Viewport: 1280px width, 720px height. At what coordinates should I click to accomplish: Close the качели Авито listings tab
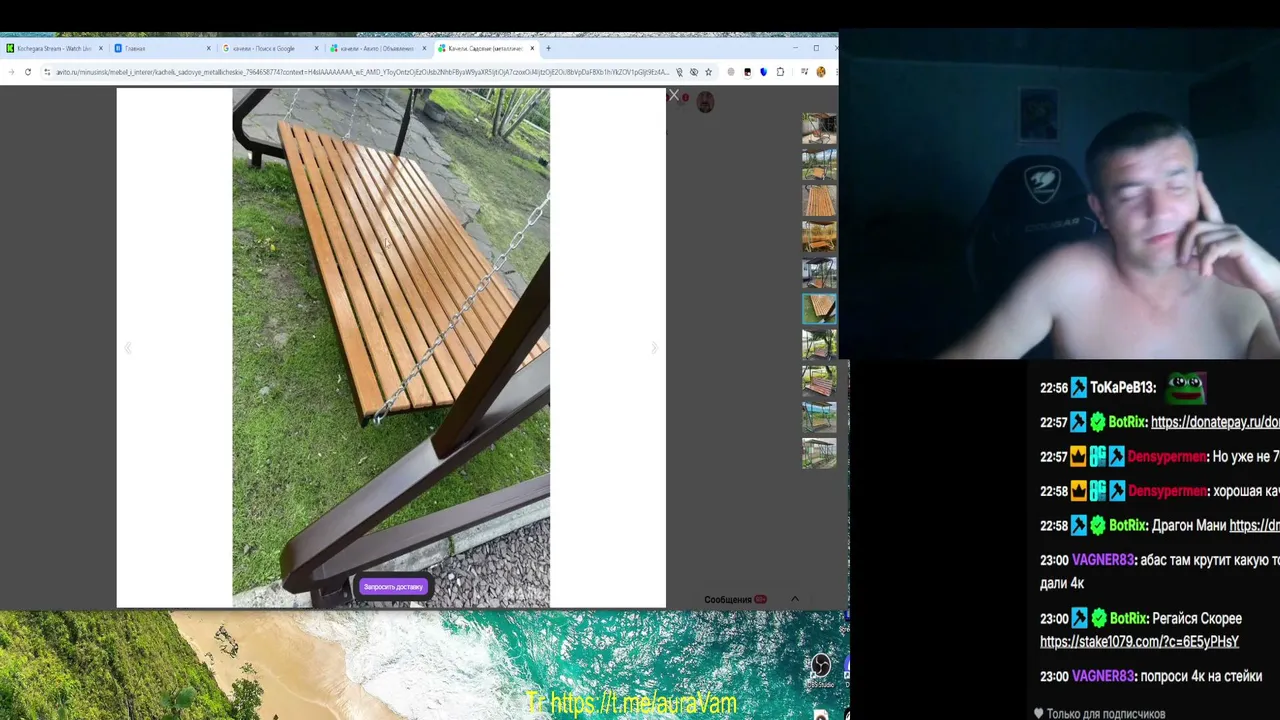pyautogui.click(x=424, y=48)
